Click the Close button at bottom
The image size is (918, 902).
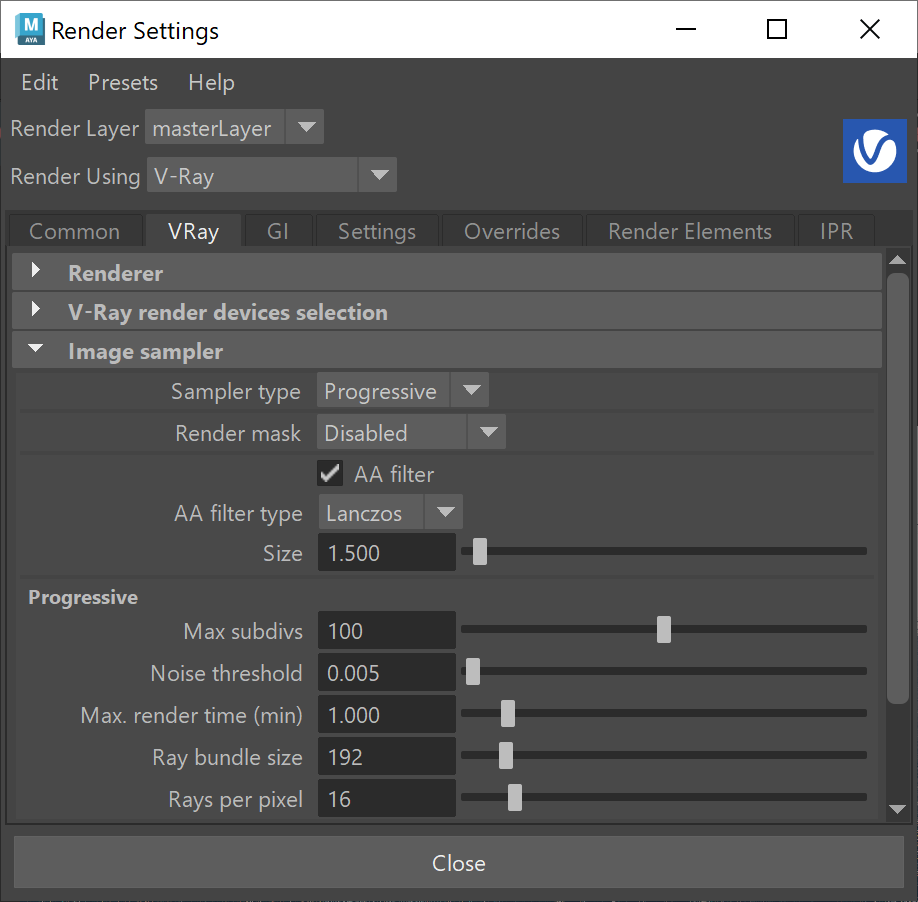coord(458,862)
